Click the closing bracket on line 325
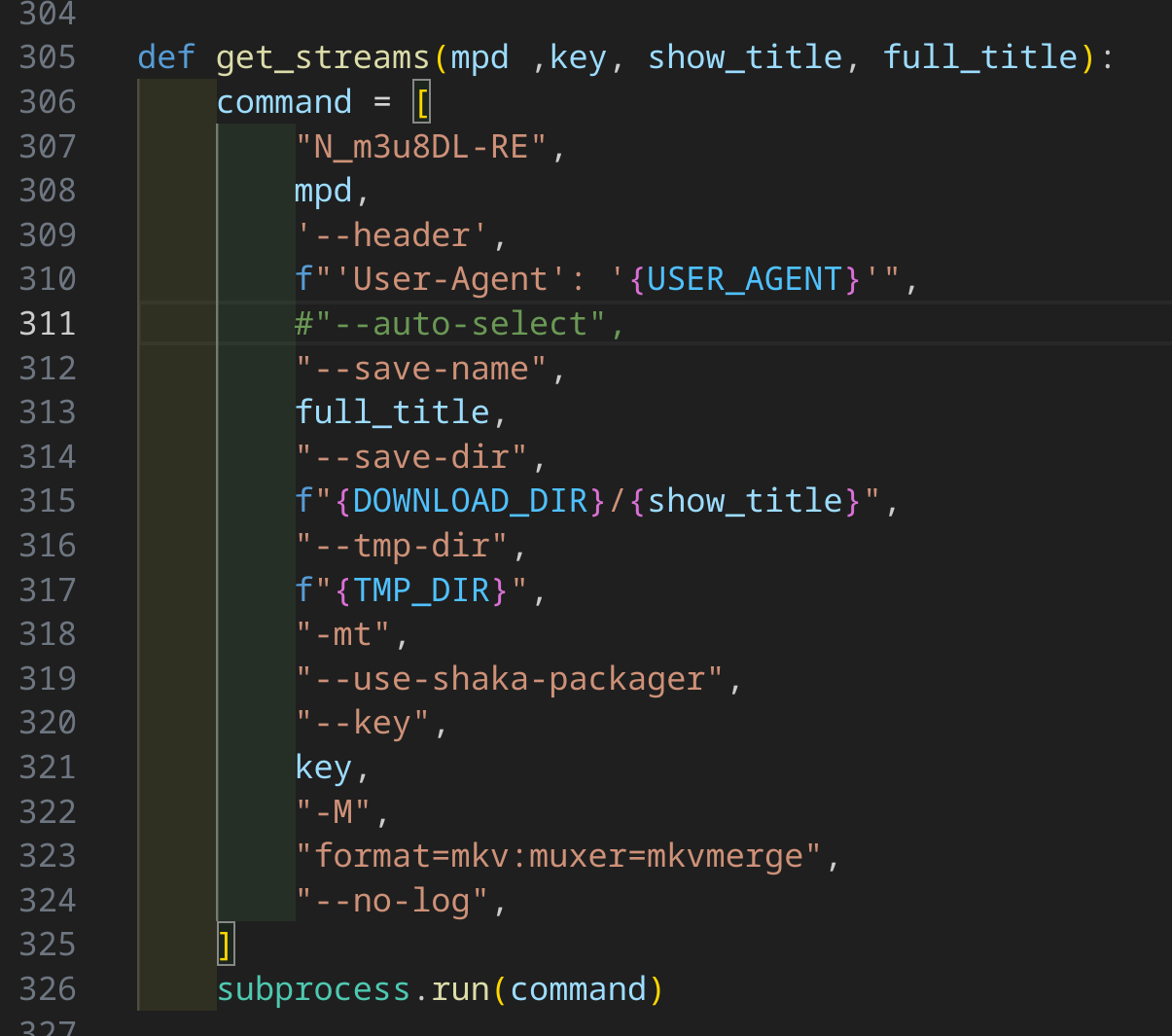 [x=226, y=945]
